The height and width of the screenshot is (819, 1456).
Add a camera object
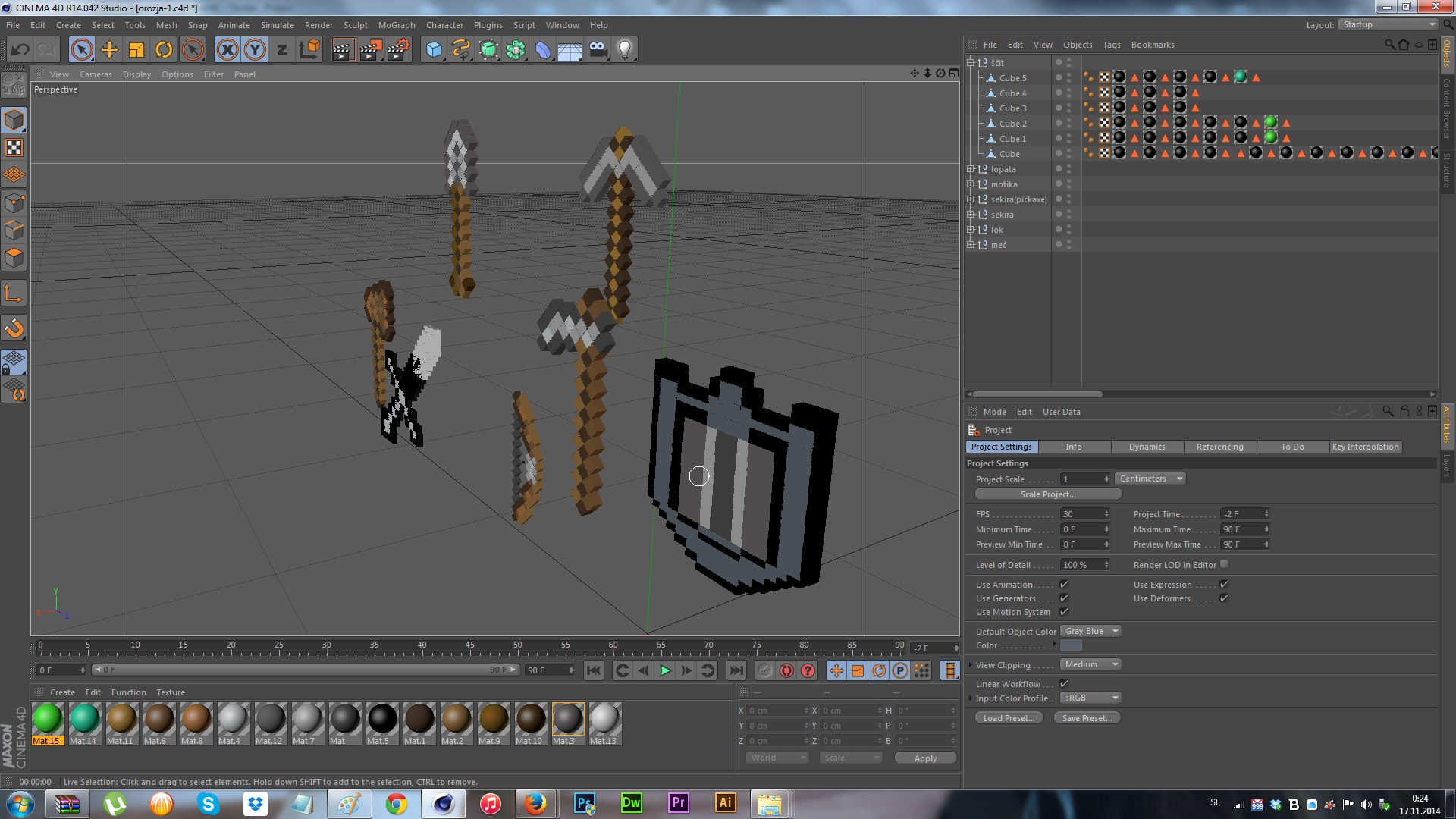tap(598, 50)
